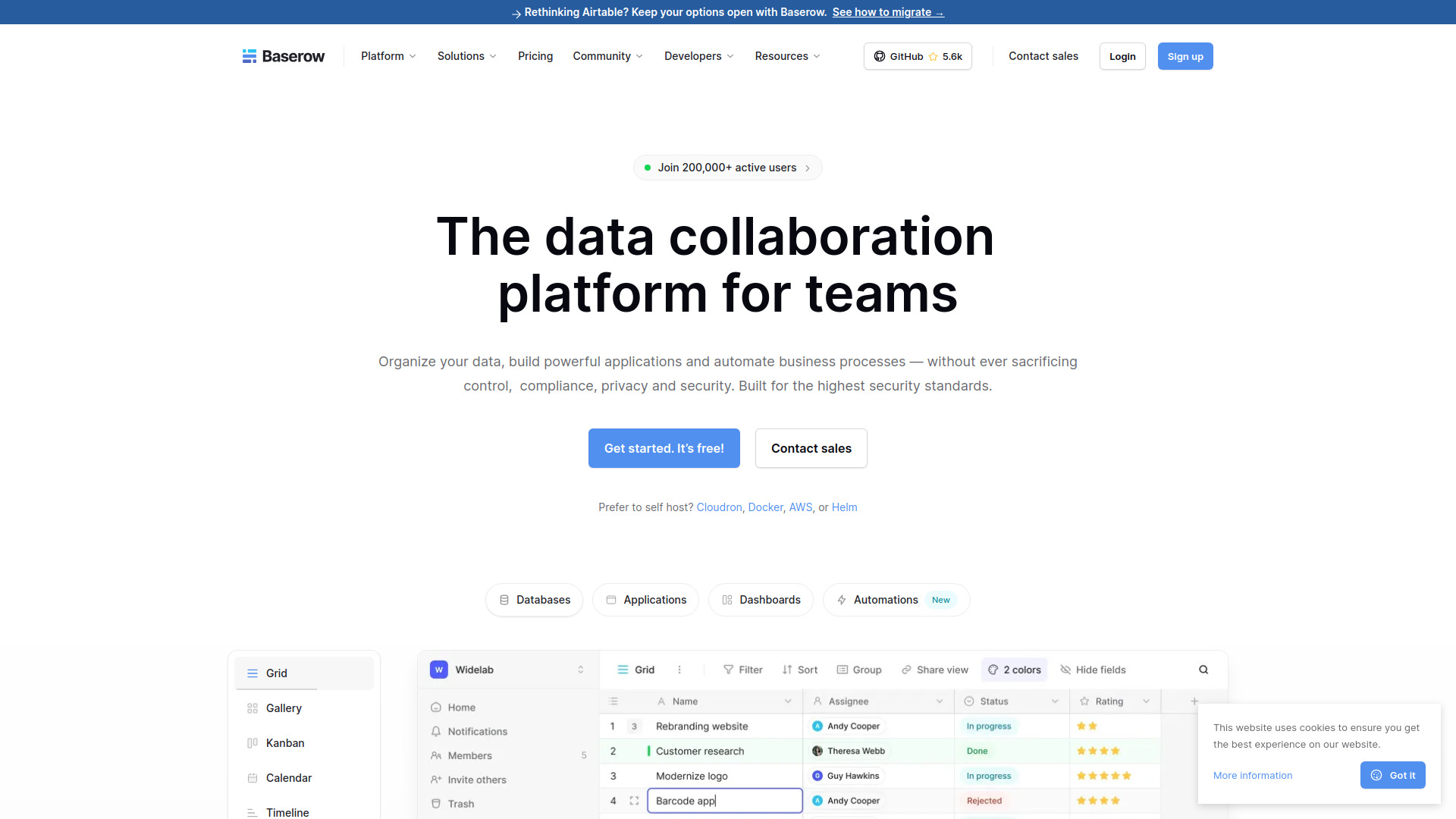The image size is (1456, 819).
Task: Switch to Applications tab
Action: [646, 600]
